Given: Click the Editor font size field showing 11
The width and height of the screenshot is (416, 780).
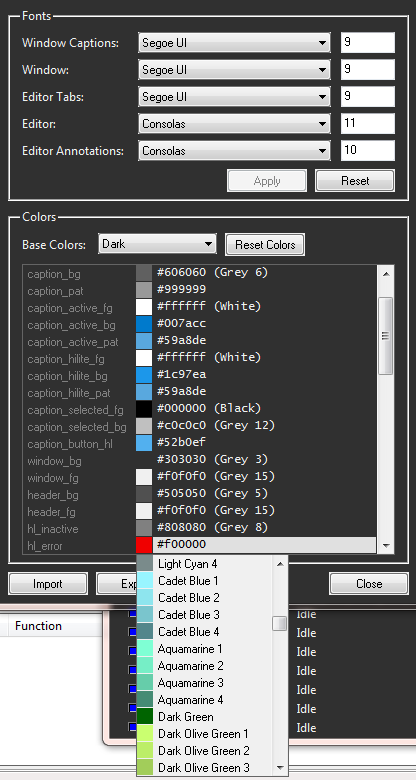Looking at the screenshot, I should tap(367, 123).
